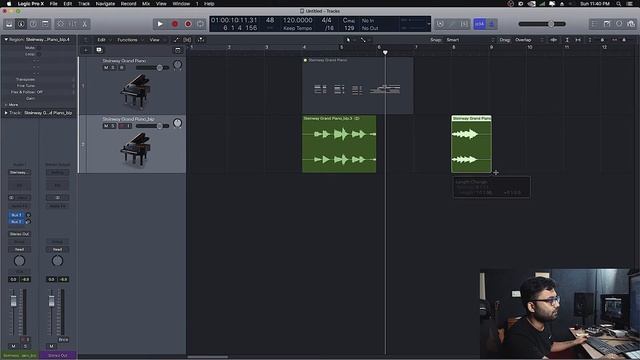This screenshot has width=640, height=360.
Task: Open the Library panel icon
Action: click(x=9, y=24)
